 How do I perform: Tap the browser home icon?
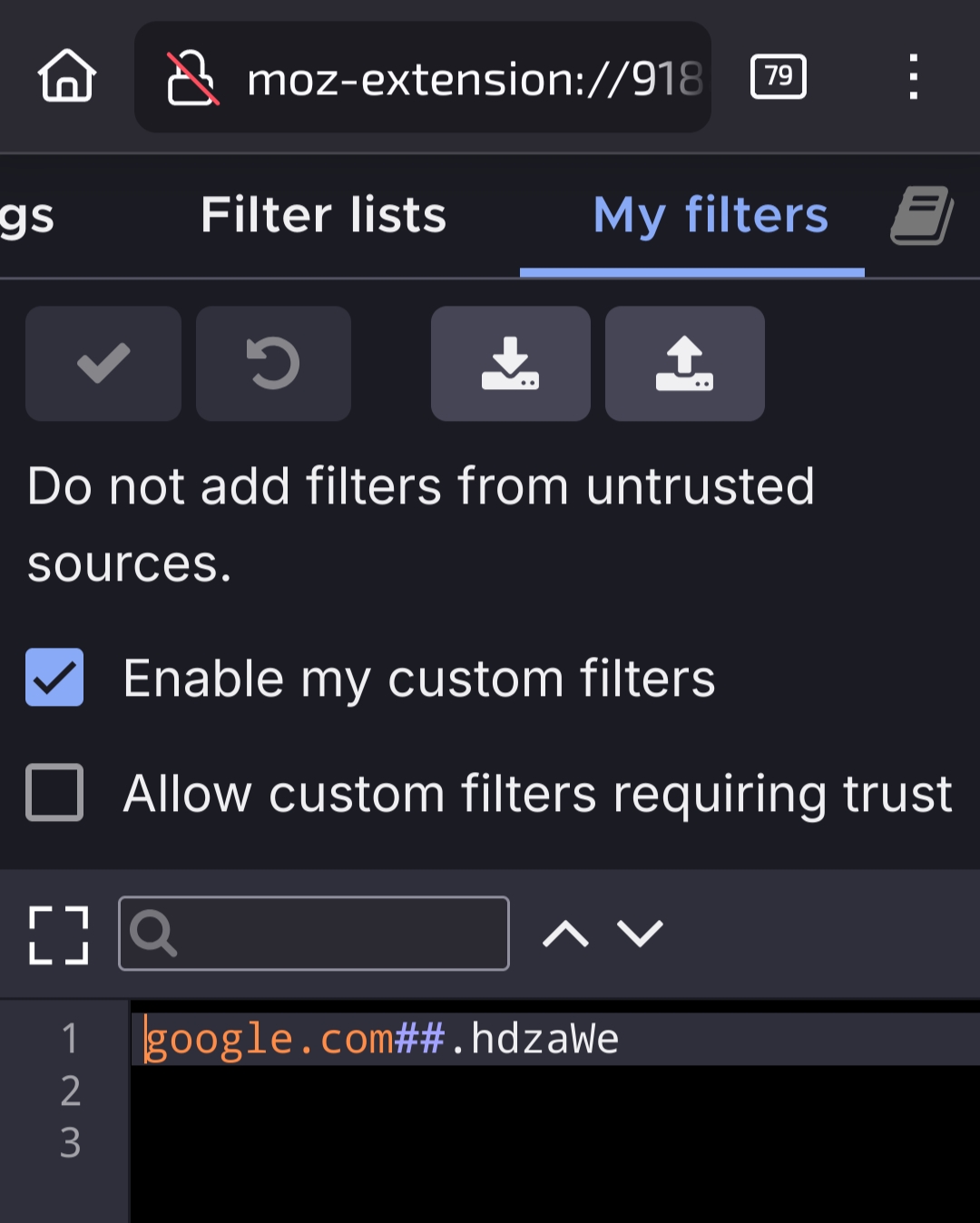tap(67, 76)
